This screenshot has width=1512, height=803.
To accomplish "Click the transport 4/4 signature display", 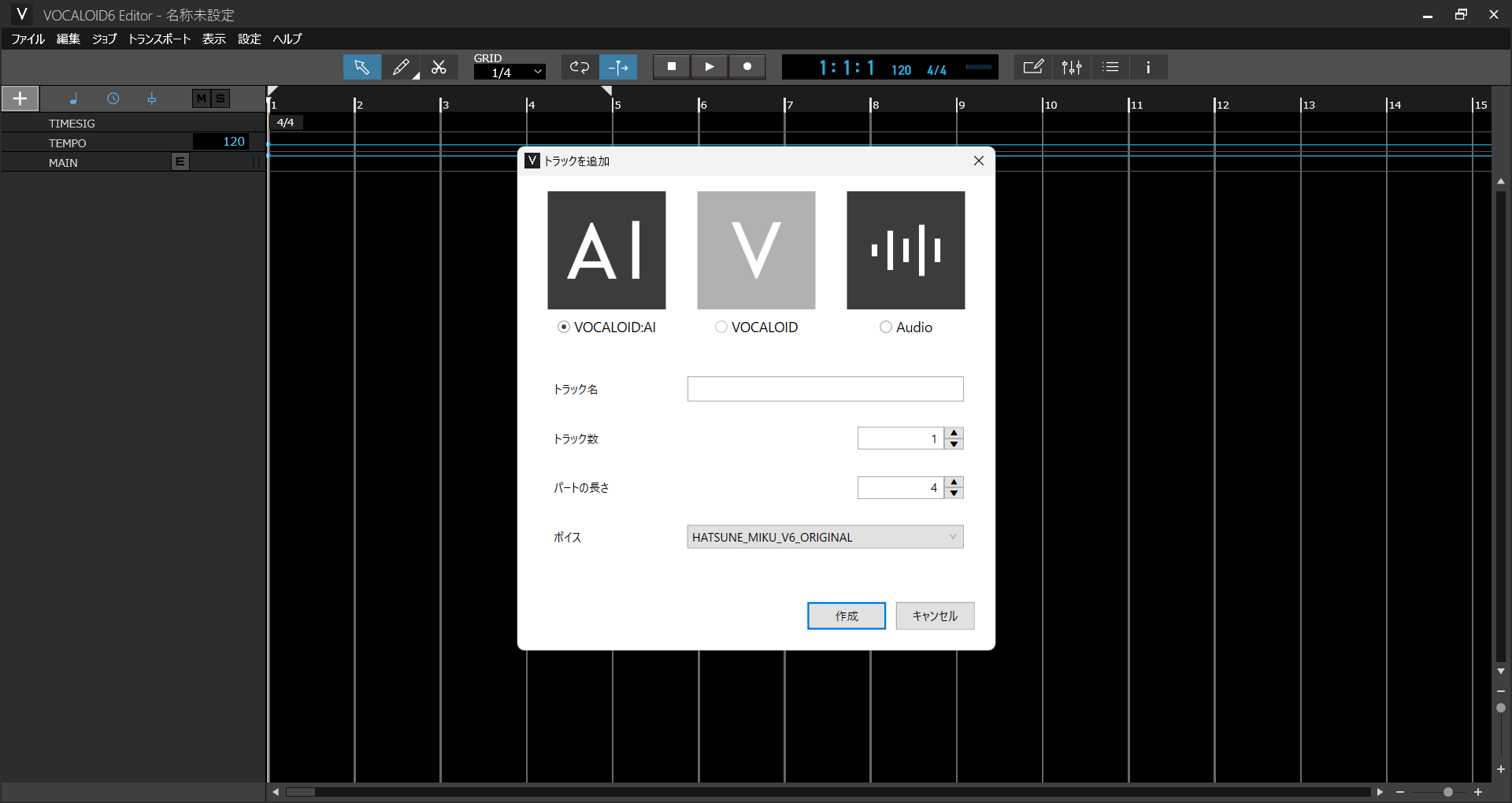I will click(936, 70).
